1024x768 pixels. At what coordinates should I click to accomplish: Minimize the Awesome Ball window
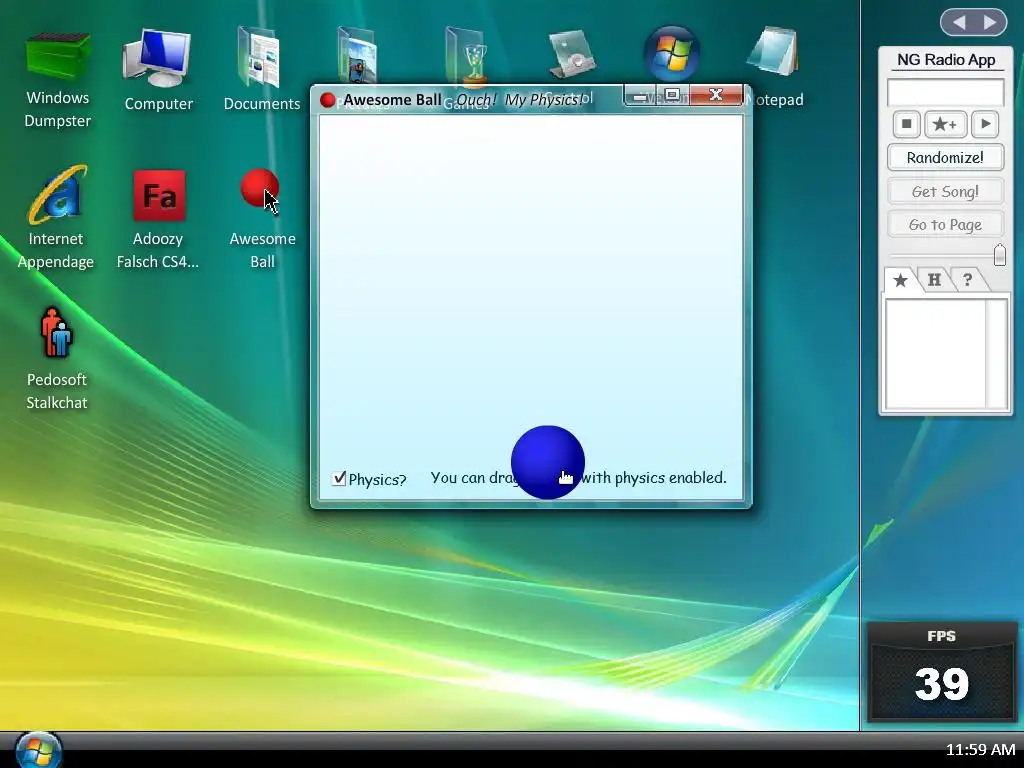(640, 97)
